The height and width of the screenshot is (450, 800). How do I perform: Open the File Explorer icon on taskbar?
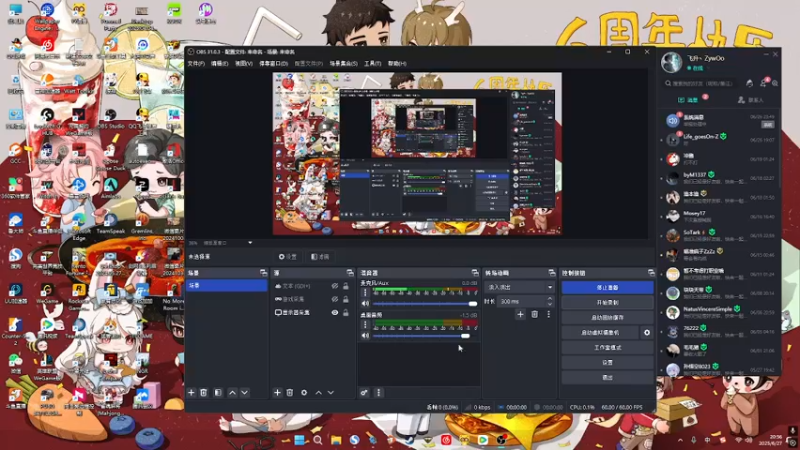point(336,440)
